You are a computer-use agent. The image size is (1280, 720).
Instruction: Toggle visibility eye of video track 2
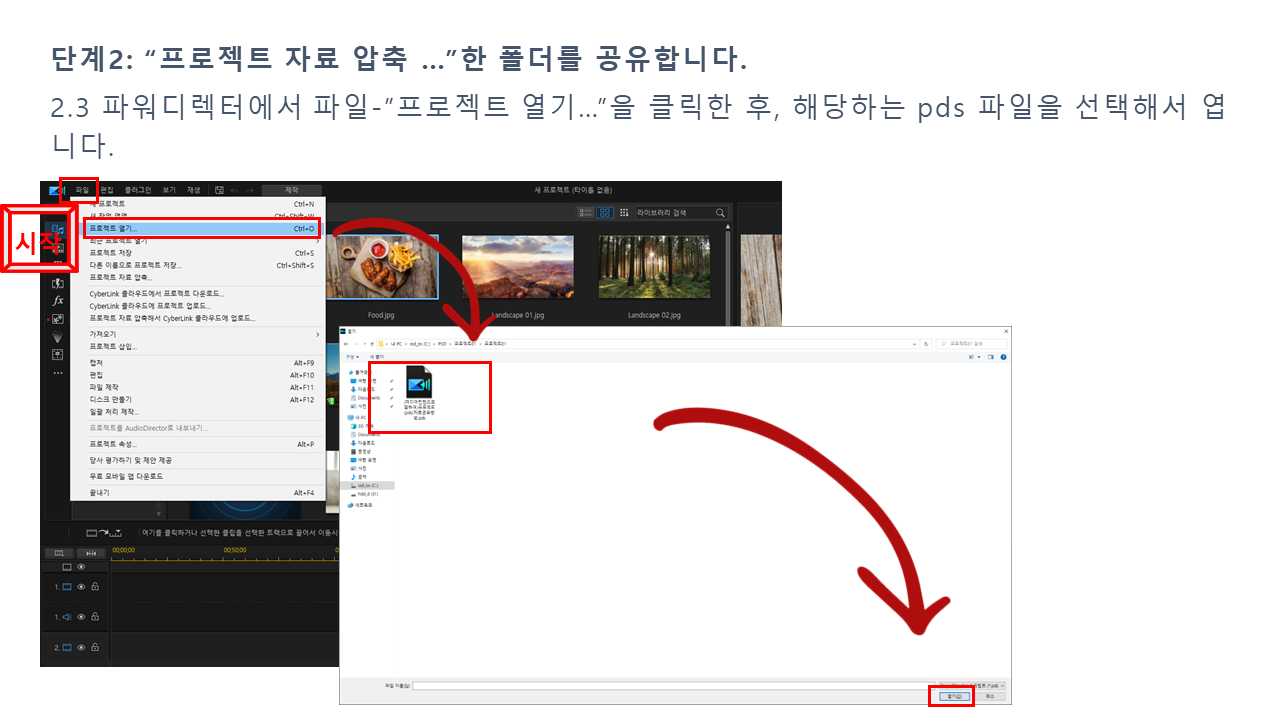point(81,647)
